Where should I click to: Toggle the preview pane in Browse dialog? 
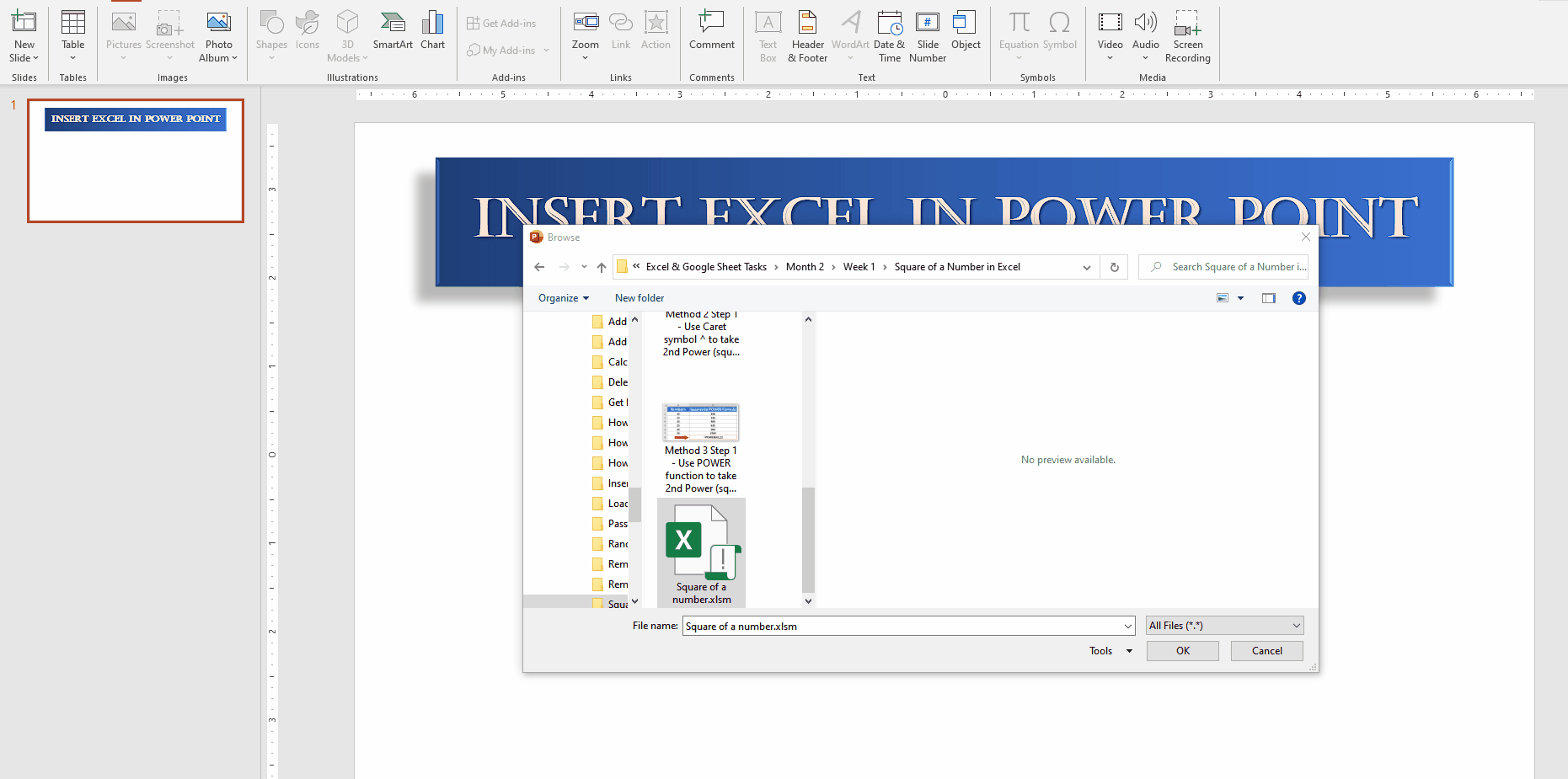pyautogui.click(x=1269, y=297)
